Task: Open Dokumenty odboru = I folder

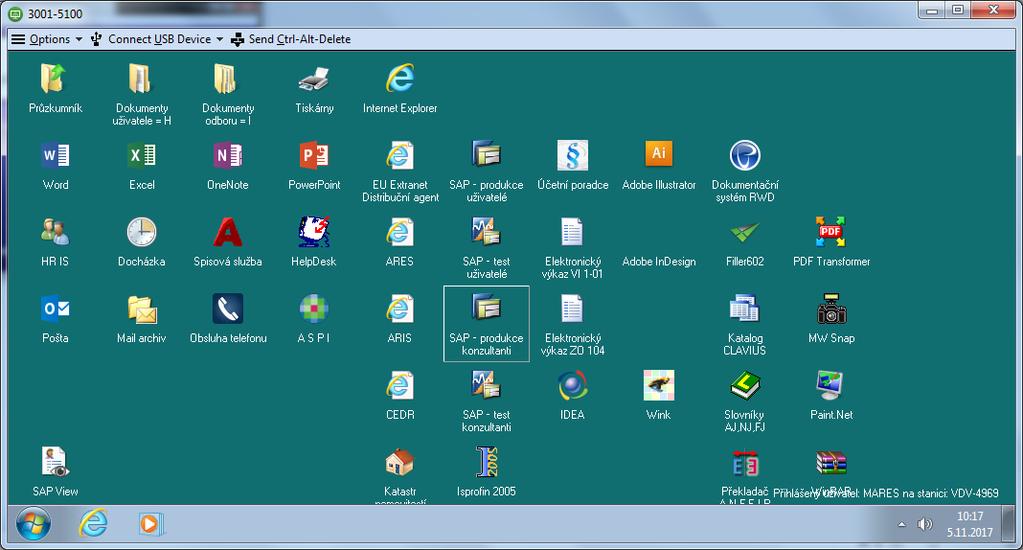Action: point(227,79)
